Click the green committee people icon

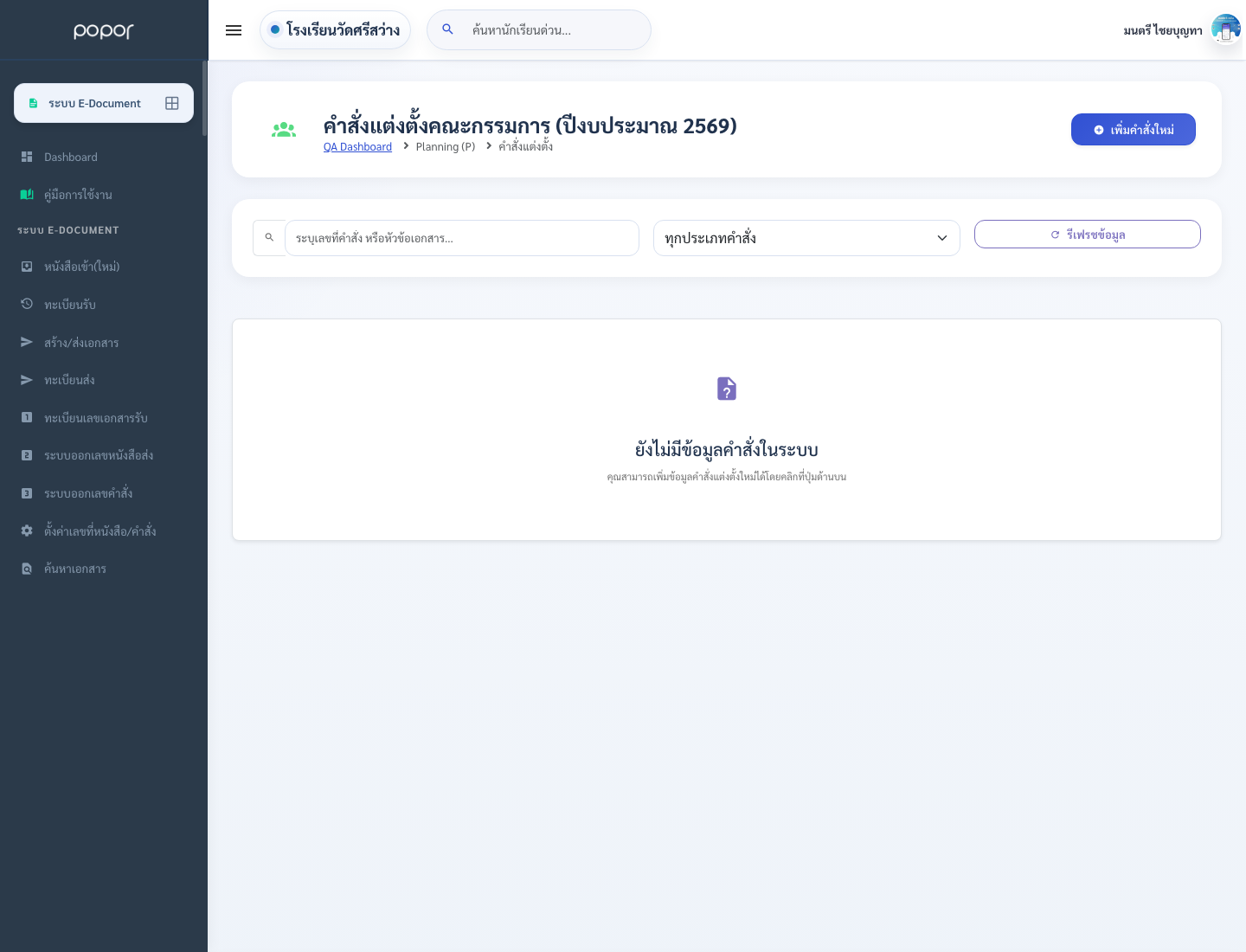click(x=284, y=130)
